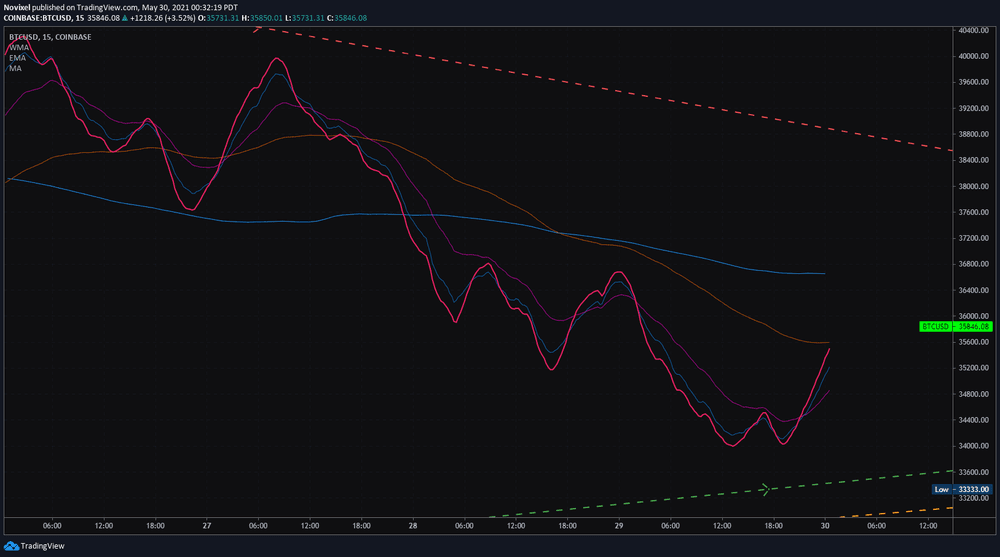Select date label 27 on time axis
1000x557 pixels.
206,525
